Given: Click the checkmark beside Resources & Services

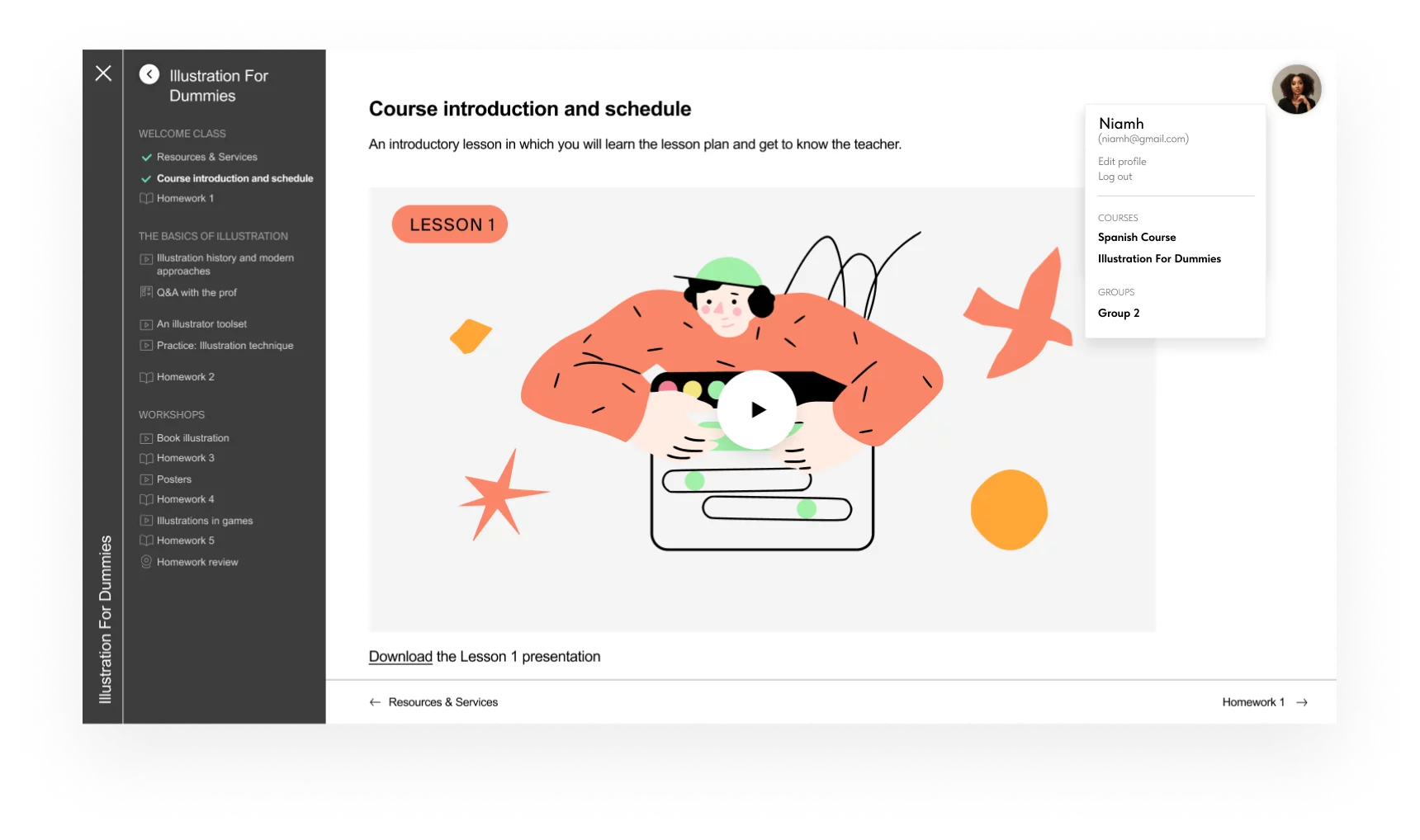Looking at the screenshot, I should pos(146,157).
